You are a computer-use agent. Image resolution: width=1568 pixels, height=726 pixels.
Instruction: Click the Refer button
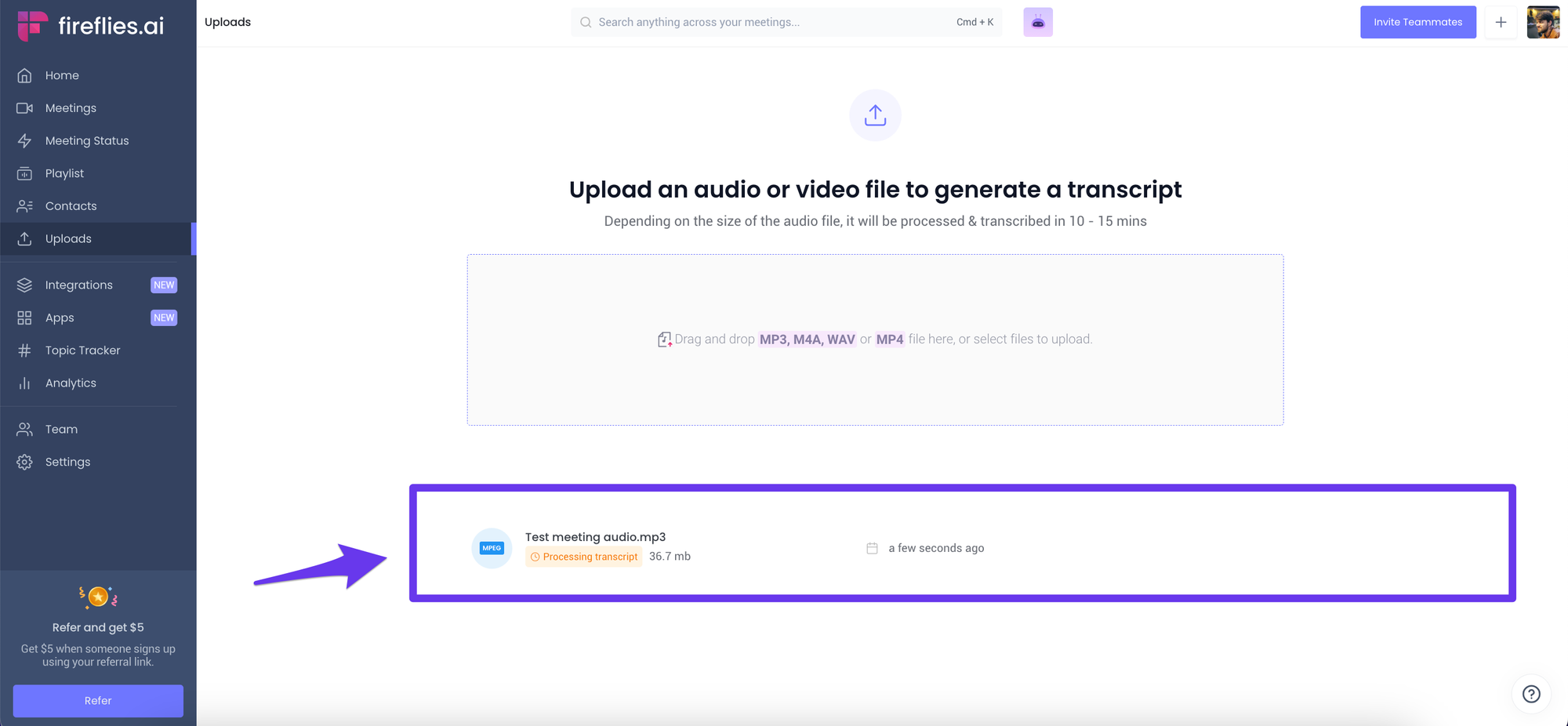(97, 700)
